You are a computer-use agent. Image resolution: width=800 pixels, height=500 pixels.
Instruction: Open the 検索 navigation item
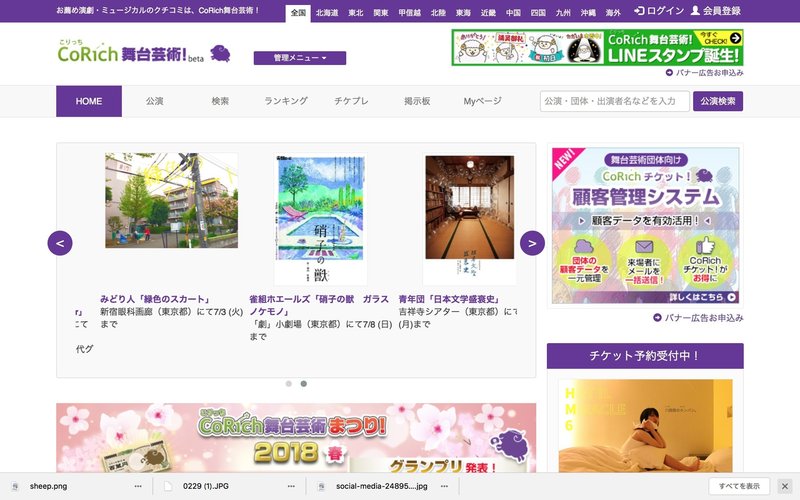220,101
